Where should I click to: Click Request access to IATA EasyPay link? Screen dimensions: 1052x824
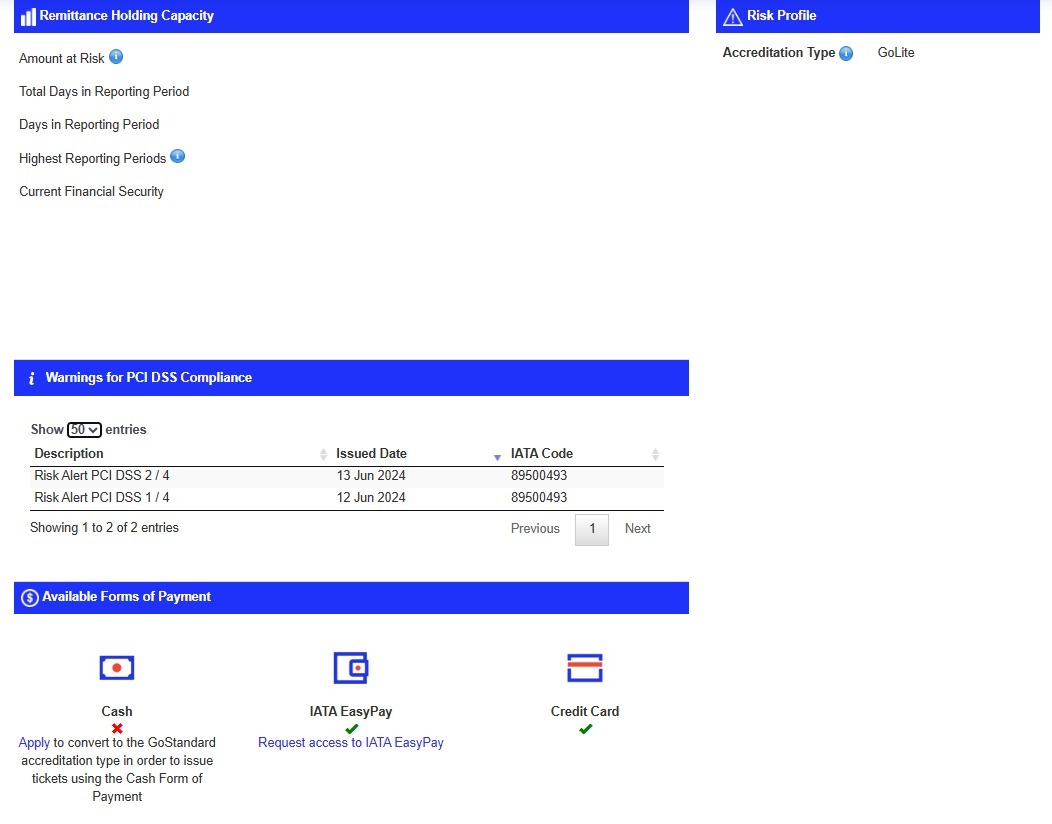[x=351, y=743]
